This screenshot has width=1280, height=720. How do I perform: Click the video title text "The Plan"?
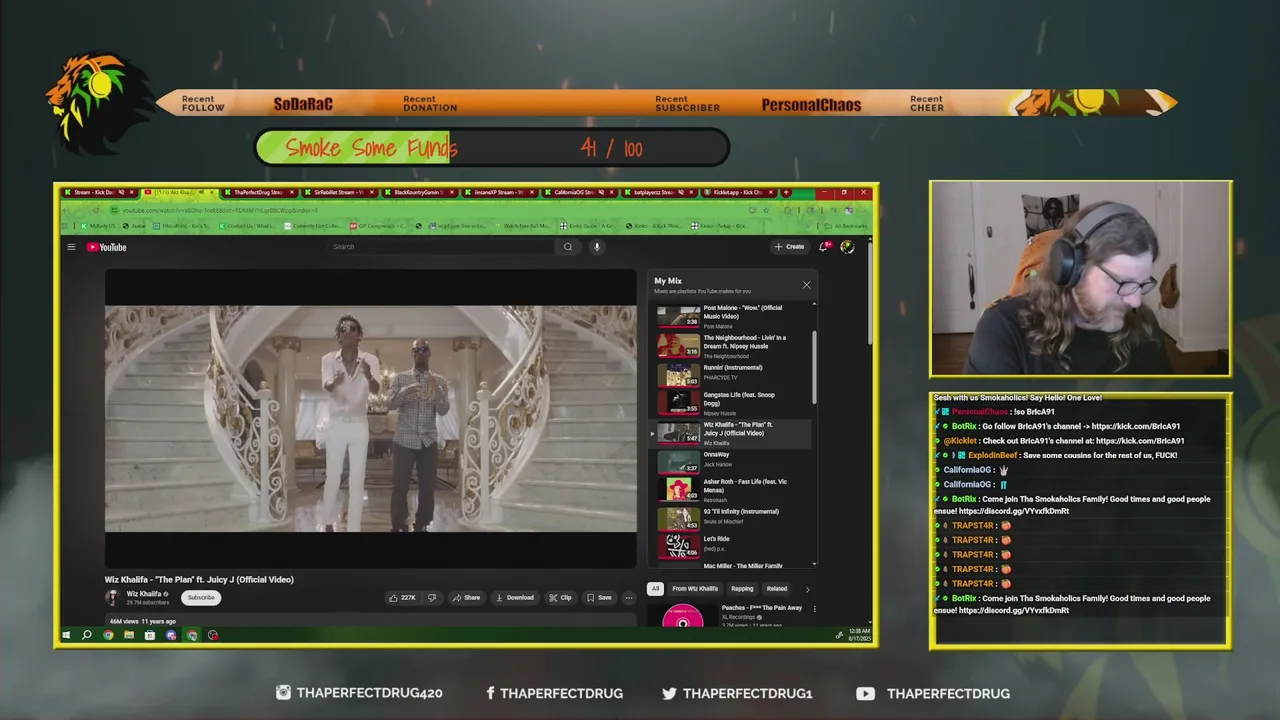click(x=199, y=580)
